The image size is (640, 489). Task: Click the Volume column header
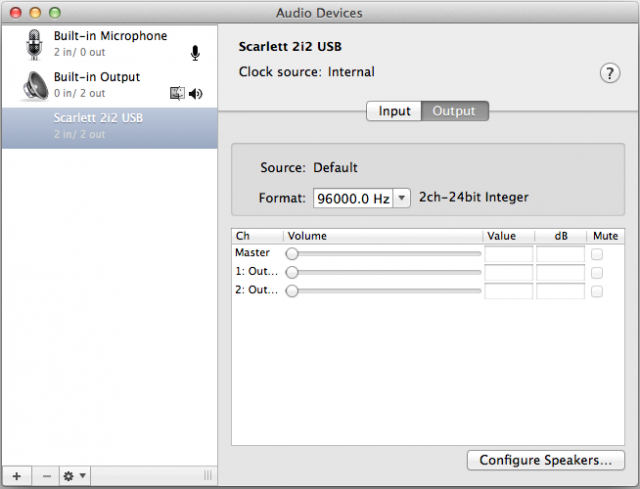[383, 236]
